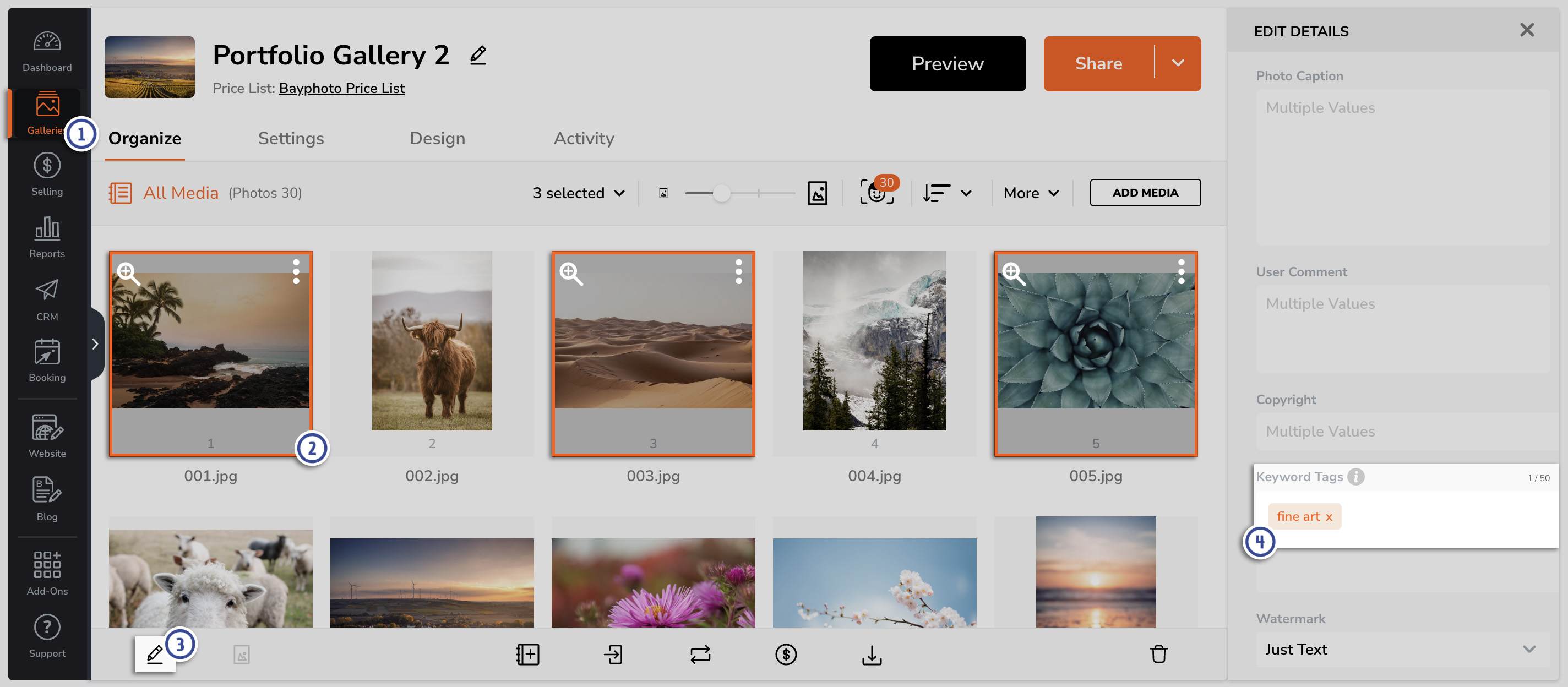Switch to the Settings tab
1568x687 pixels.
pos(290,138)
